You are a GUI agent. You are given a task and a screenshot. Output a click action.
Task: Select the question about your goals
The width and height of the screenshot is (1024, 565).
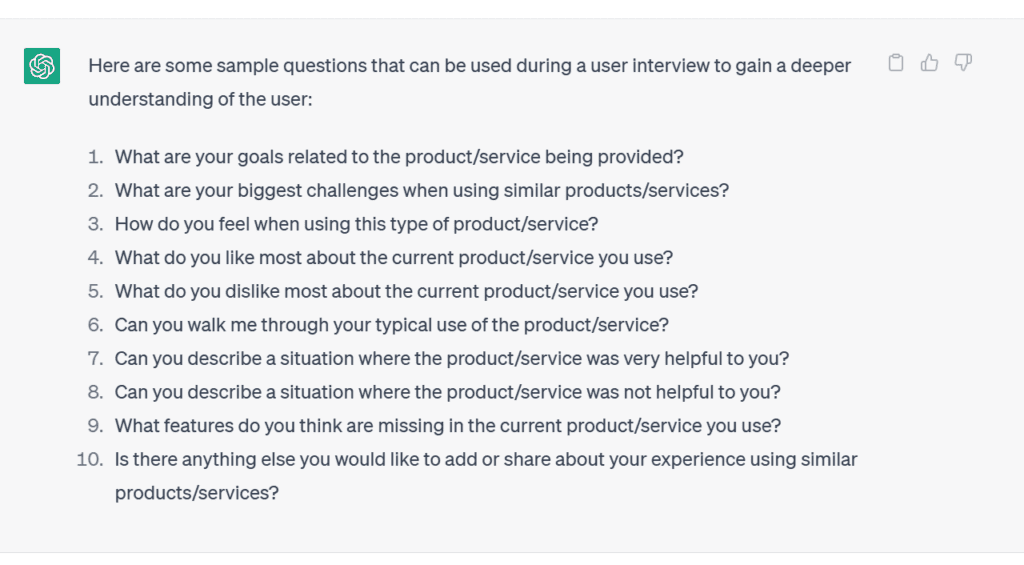(399, 157)
